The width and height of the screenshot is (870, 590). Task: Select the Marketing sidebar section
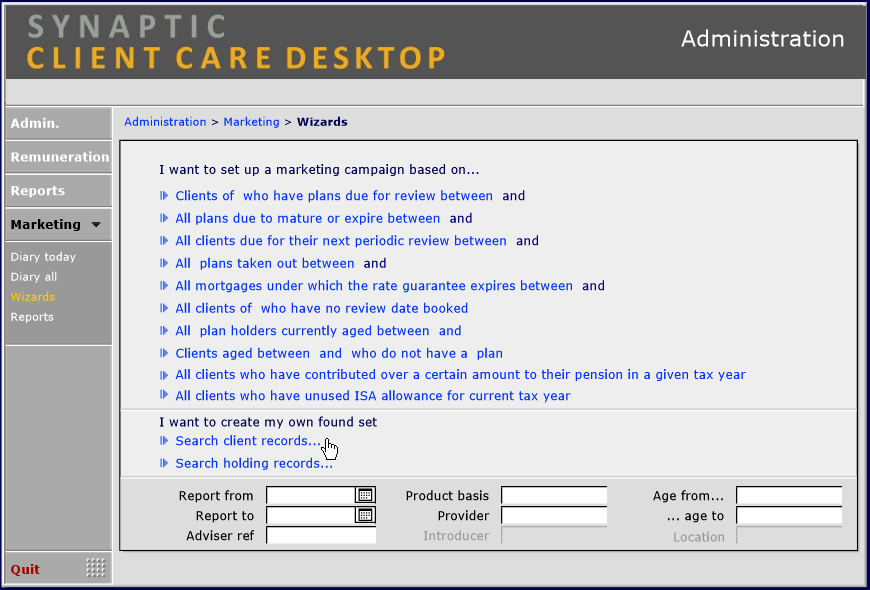pyautogui.click(x=58, y=225)
